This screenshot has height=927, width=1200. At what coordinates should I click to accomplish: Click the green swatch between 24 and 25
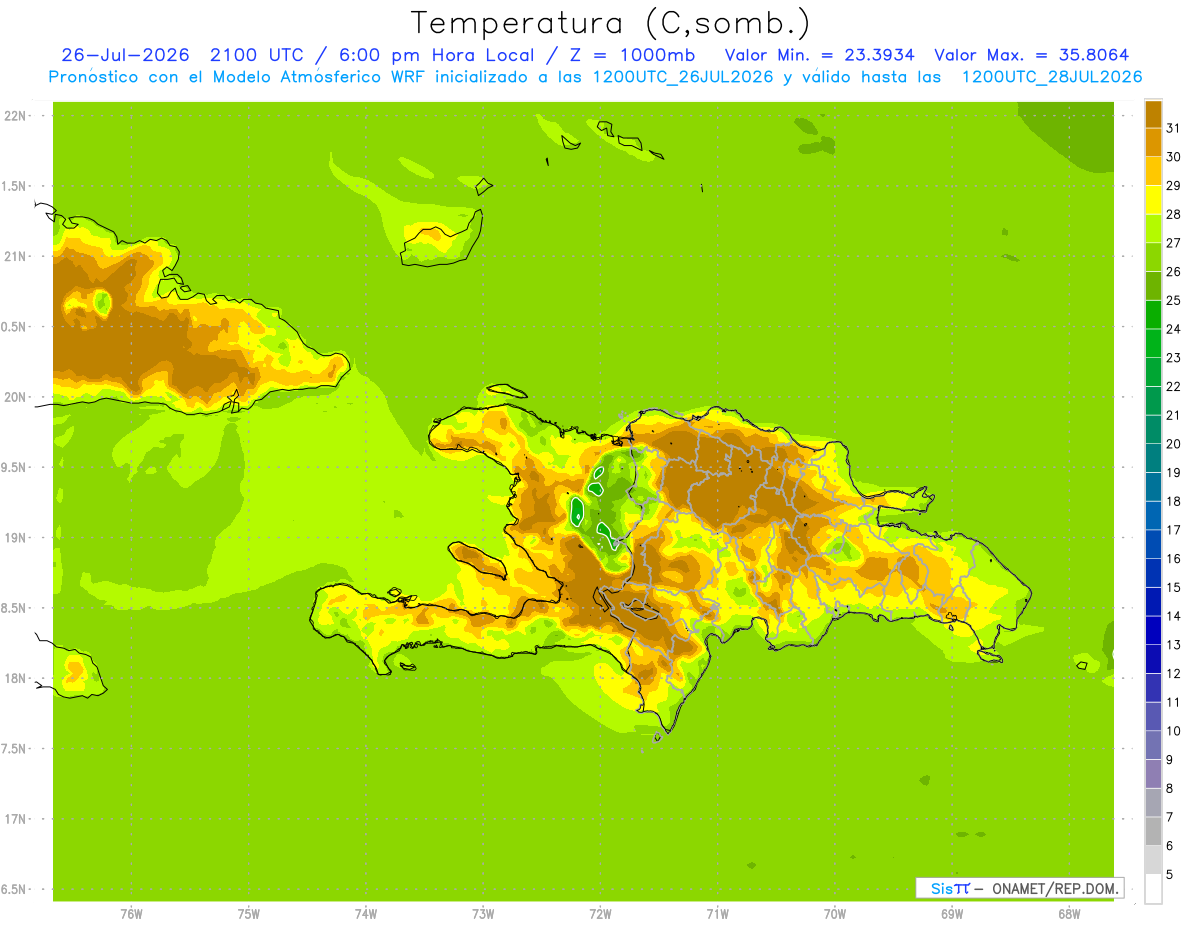[x=1153, y=314]
